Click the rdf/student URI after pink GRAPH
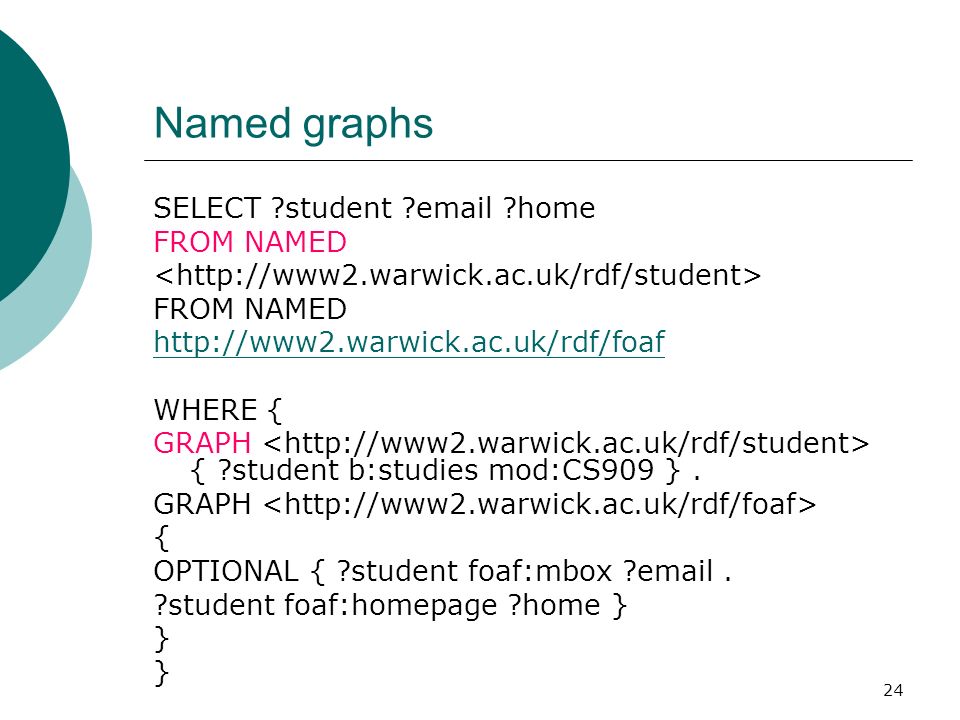960x720 pixels. click(x=566, y=443)
